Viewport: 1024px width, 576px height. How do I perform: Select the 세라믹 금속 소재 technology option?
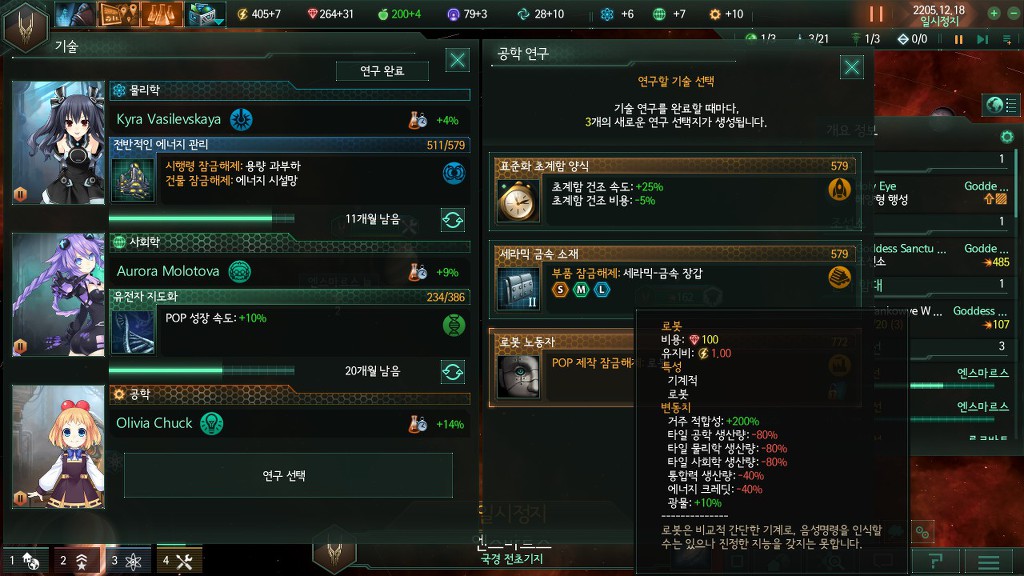tap(675, 280)
